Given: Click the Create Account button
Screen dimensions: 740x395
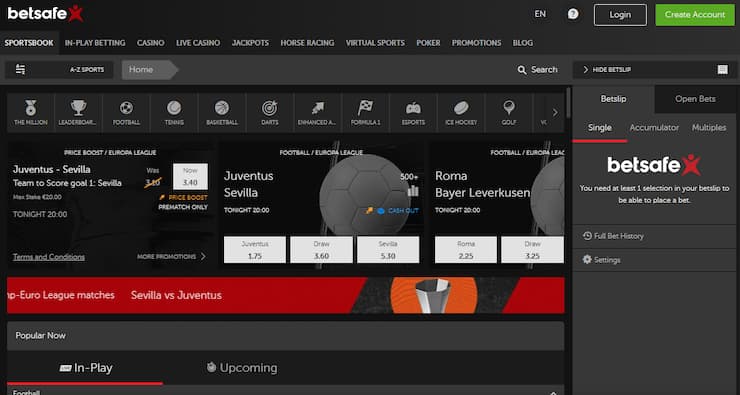Looking at the screenshot, I should pos(695,15).
